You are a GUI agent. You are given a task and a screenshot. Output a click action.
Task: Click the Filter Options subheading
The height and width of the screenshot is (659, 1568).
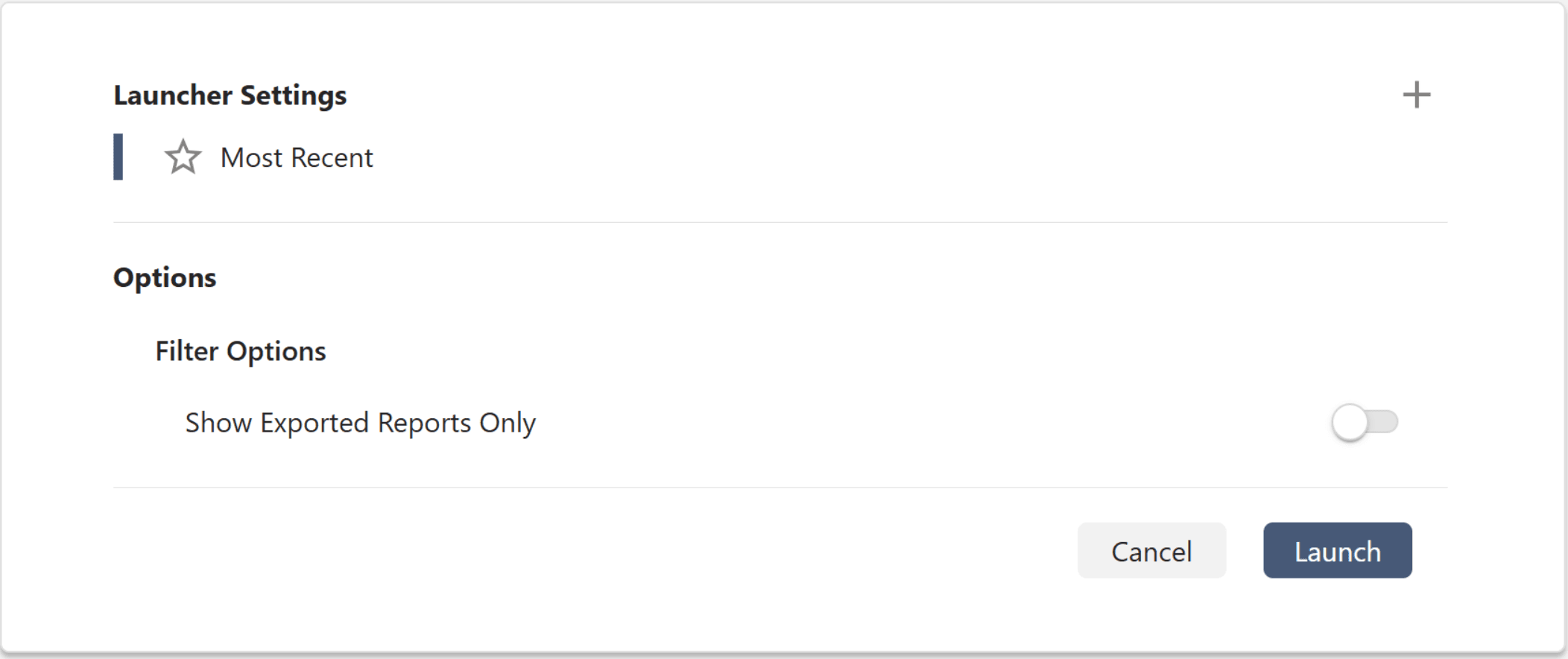point(240,351)
